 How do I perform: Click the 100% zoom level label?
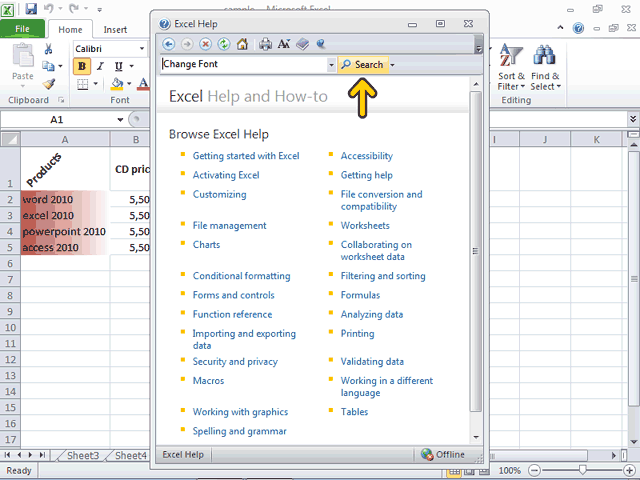click(x=509, y=471)
